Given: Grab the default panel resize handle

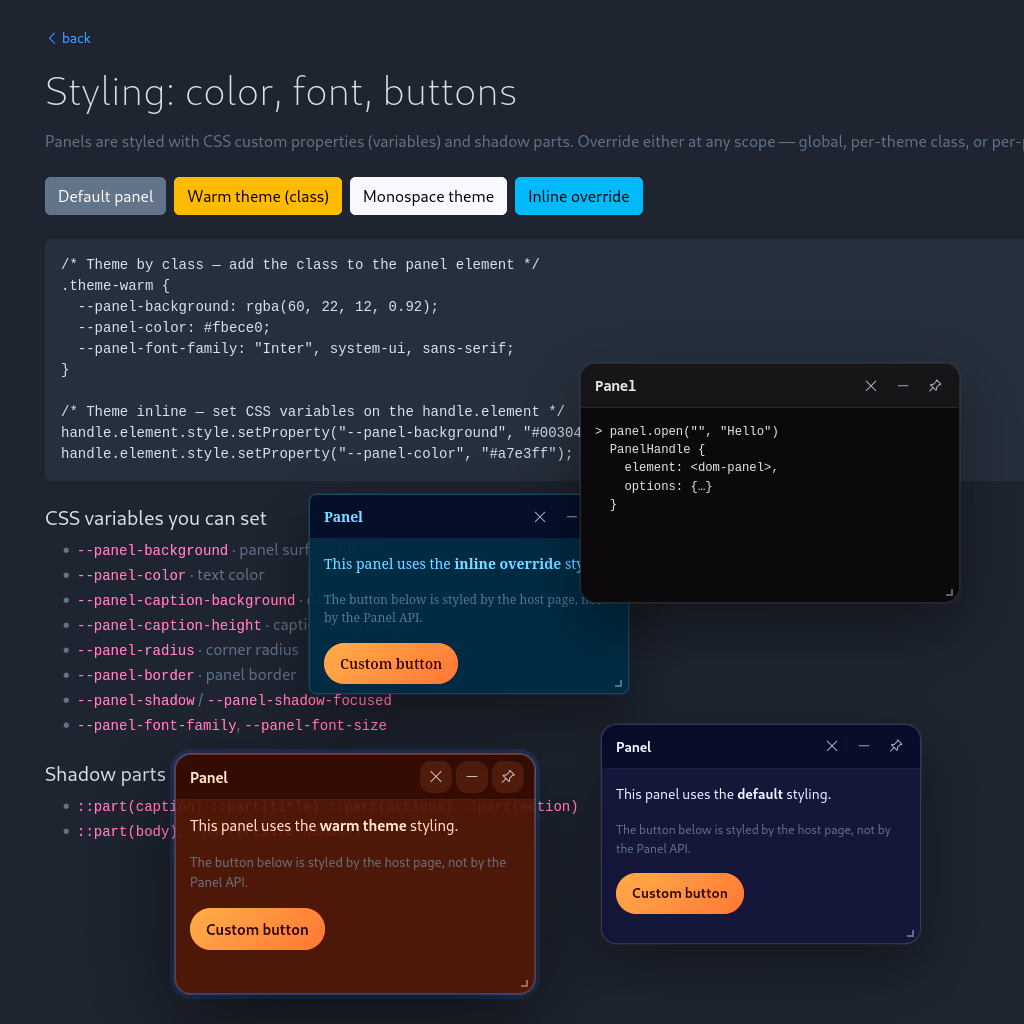Looking at the screenshot, I should point(910,934).
